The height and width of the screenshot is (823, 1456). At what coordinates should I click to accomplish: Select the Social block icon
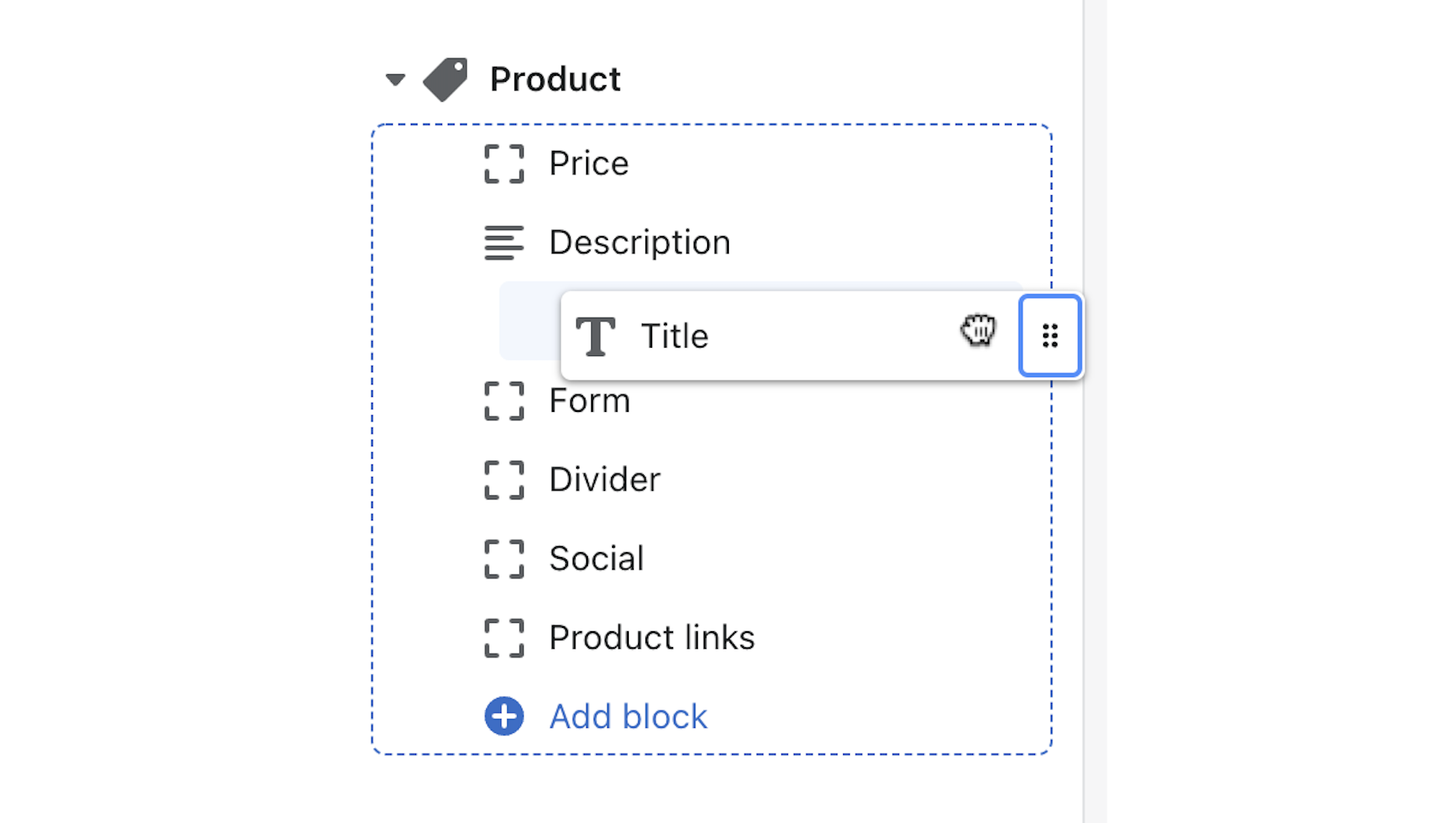(504, 560)
